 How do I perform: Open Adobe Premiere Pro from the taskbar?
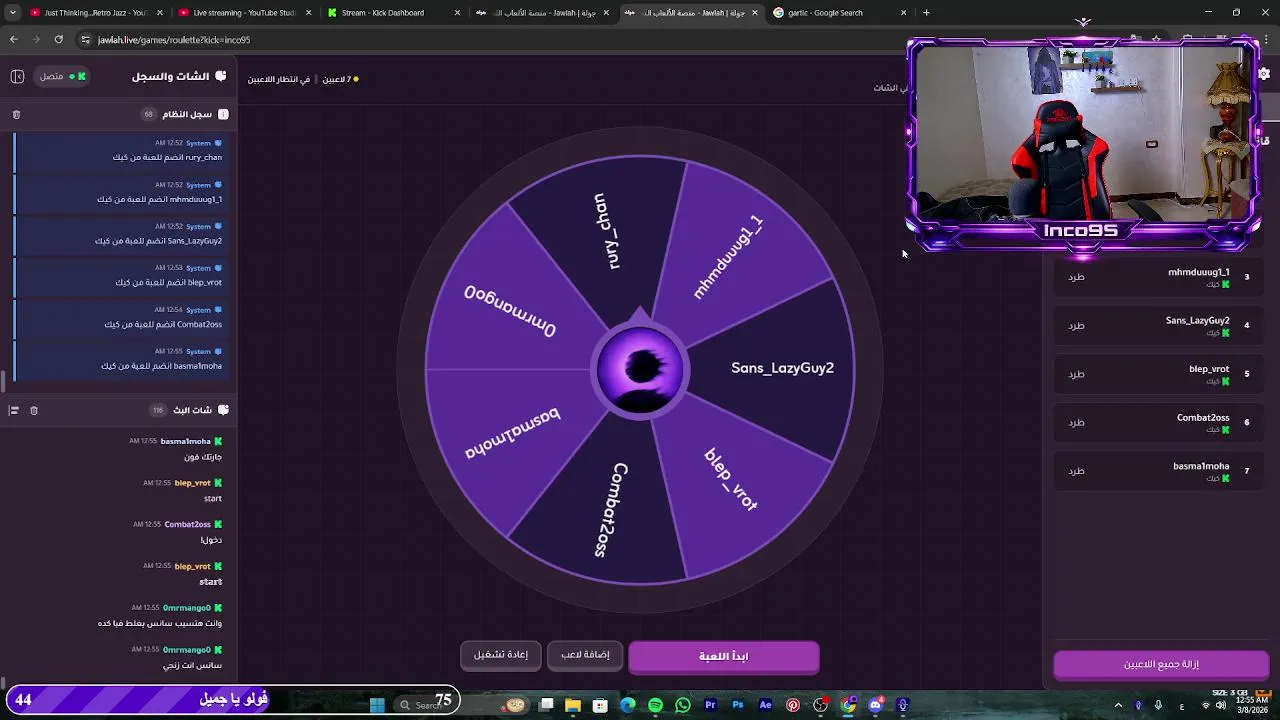tap(710, 705)
